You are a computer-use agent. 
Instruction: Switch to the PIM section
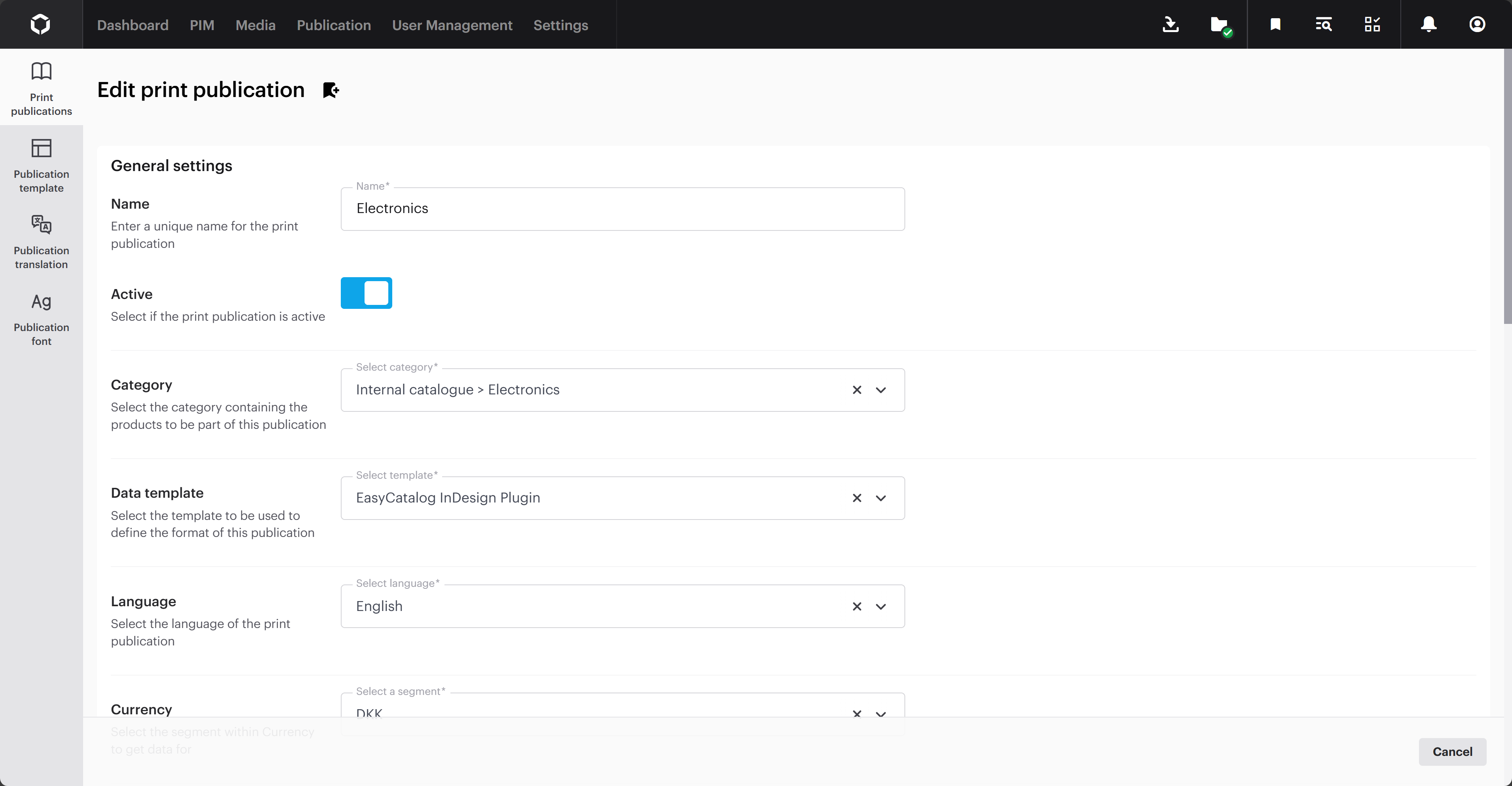pyautogui.click(x=202, y=25)
